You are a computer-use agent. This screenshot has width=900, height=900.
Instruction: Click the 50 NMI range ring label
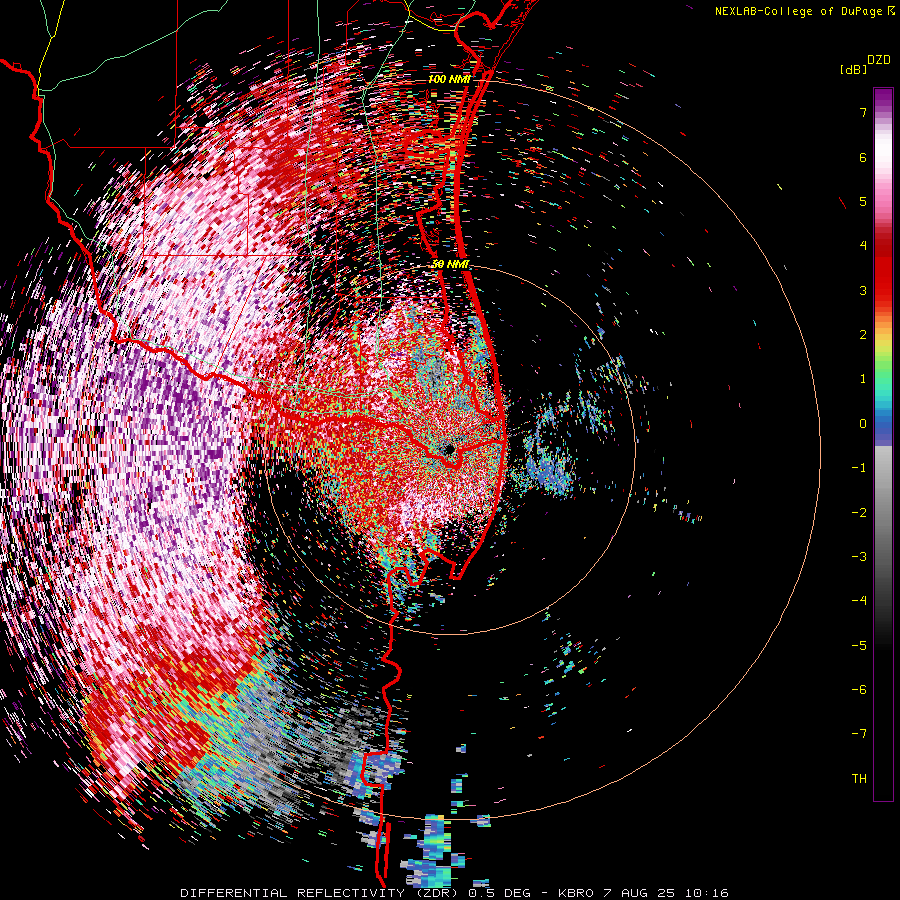click(x=451, y=264)
